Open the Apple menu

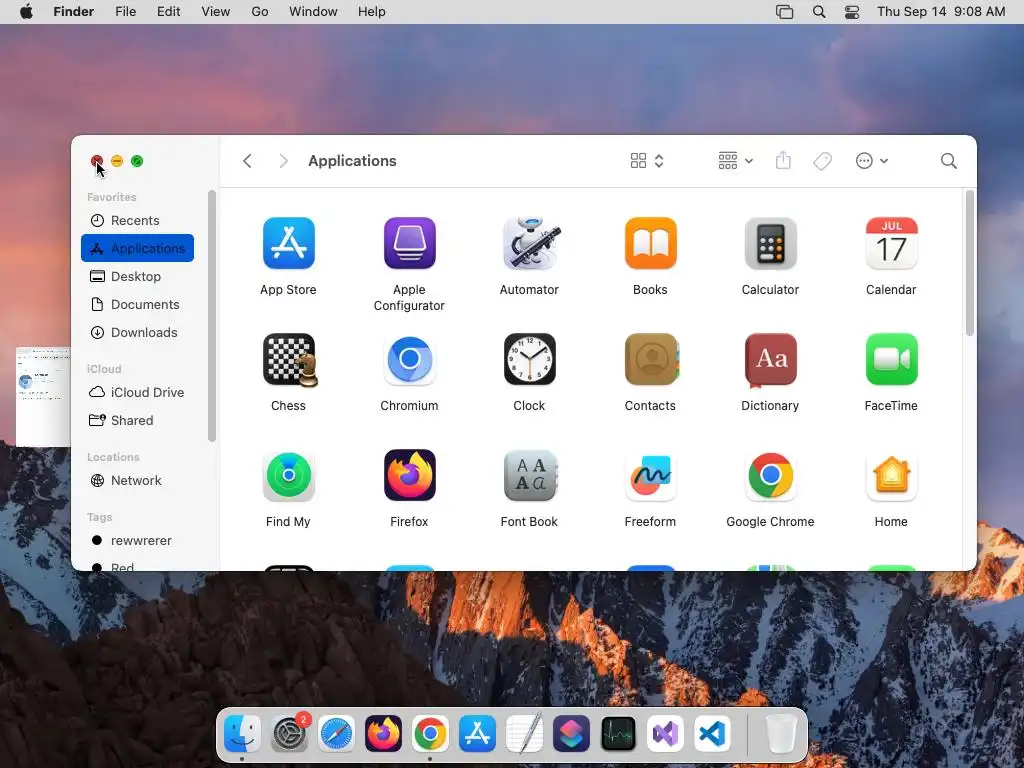click(x=26, y=12)
